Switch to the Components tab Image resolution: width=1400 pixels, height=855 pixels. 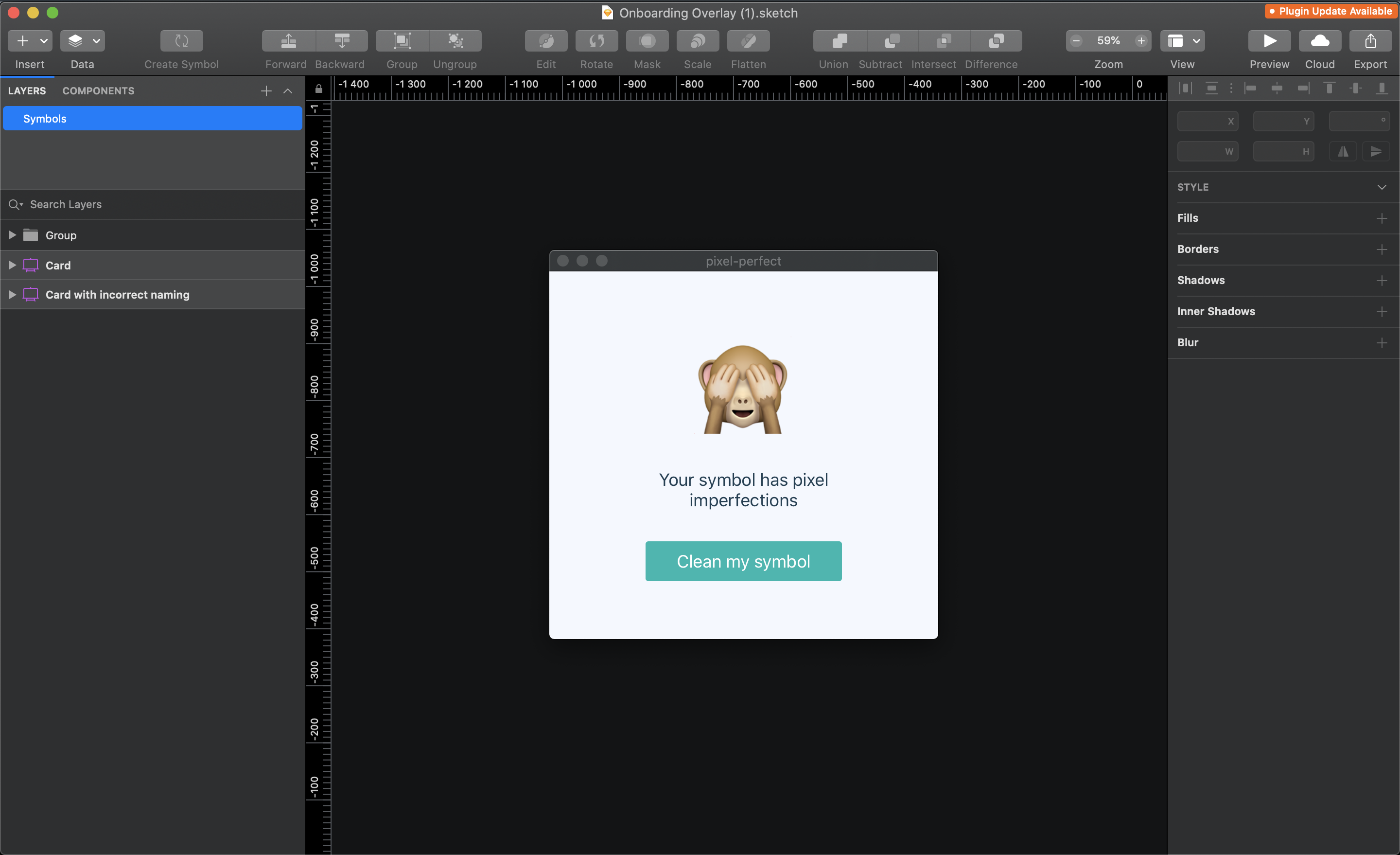(98, 91)
